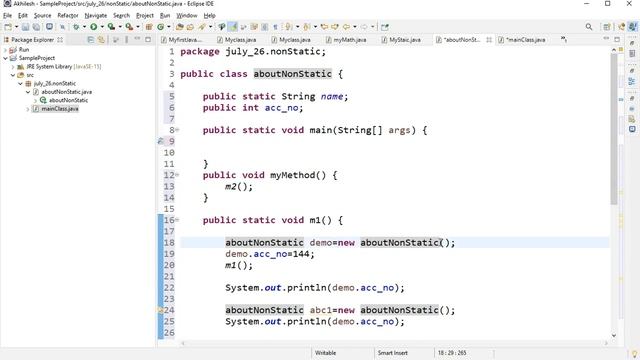Click the Next Annotation icon
Viewport: 640px width, 360px height.
click(x=289, y=27)
